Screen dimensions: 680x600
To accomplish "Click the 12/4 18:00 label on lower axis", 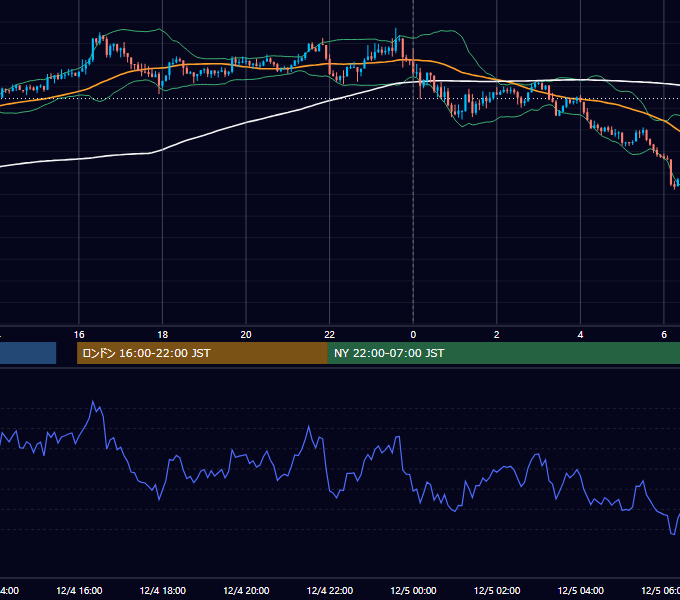I will click(x=163, y=590).
